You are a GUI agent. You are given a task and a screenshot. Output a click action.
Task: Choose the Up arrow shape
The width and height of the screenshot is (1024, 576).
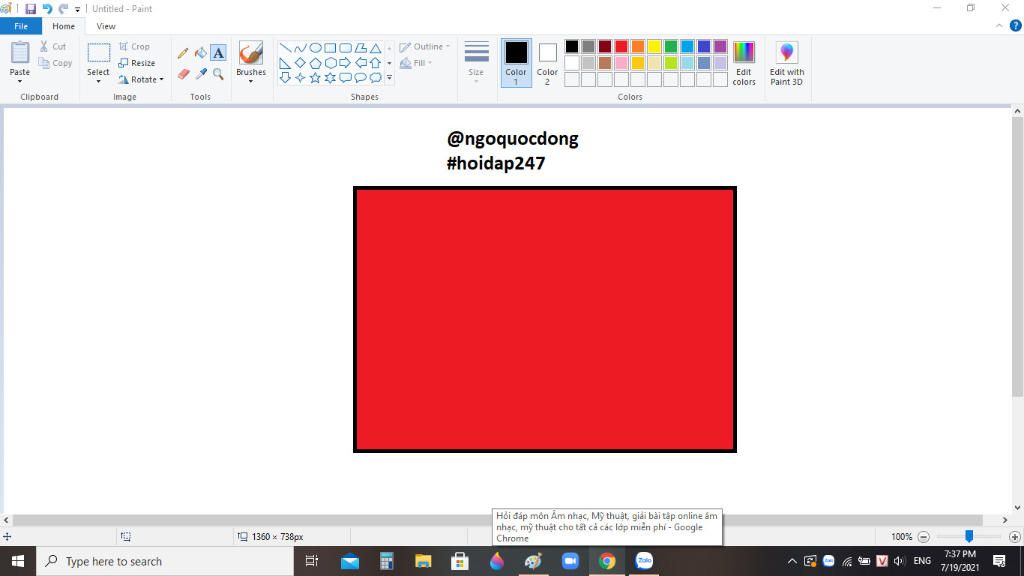(376, 63)
